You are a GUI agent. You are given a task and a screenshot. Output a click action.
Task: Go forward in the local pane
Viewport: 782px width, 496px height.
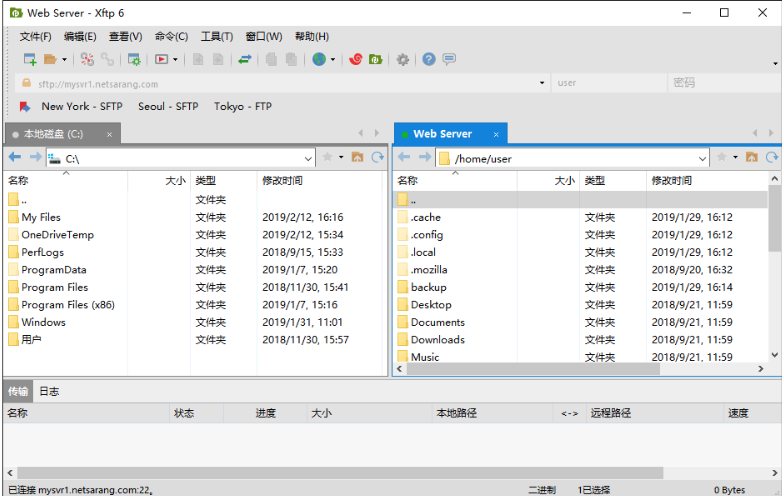pos(35,158)
